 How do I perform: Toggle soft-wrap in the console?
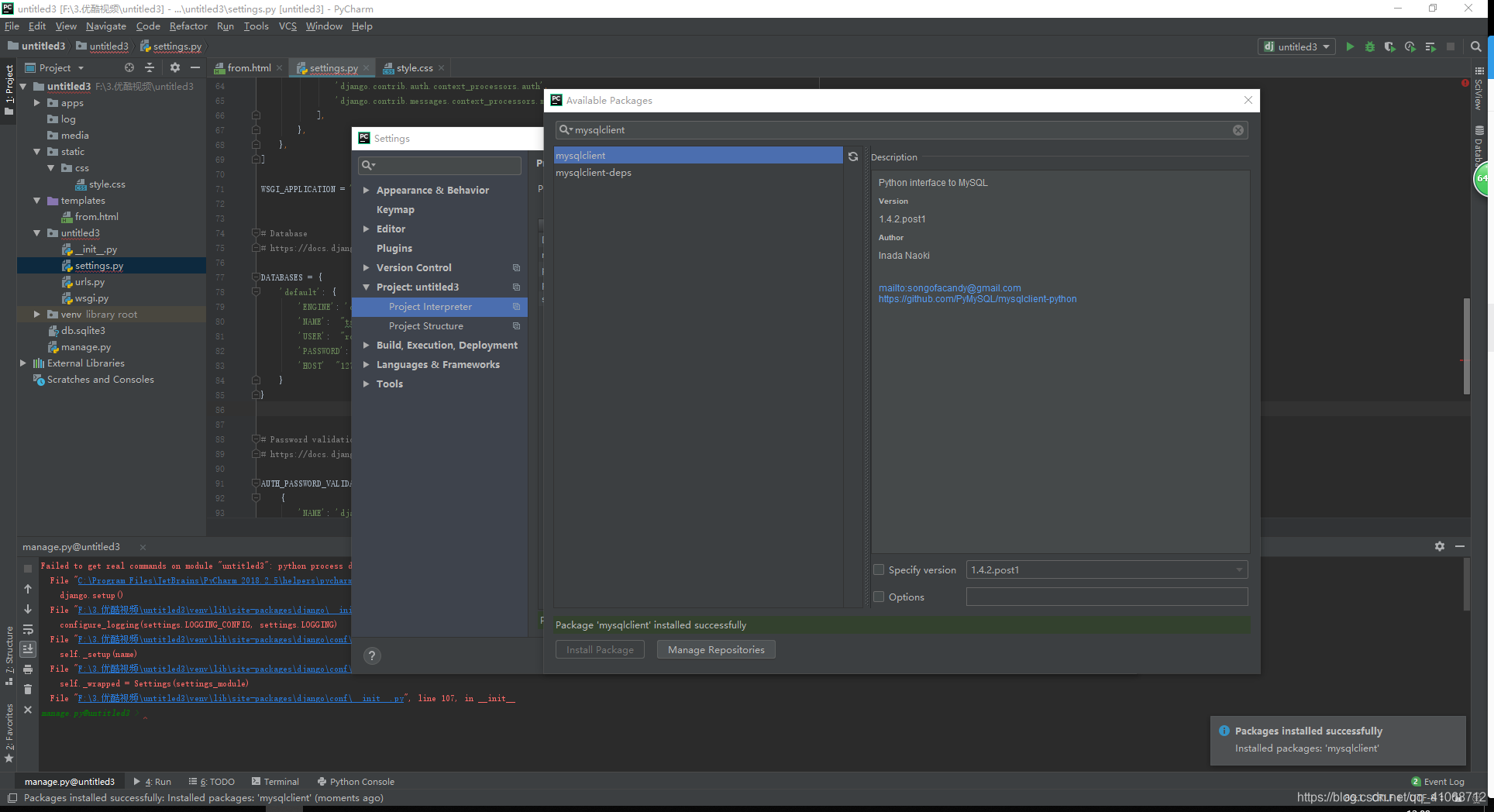(28, 629)
